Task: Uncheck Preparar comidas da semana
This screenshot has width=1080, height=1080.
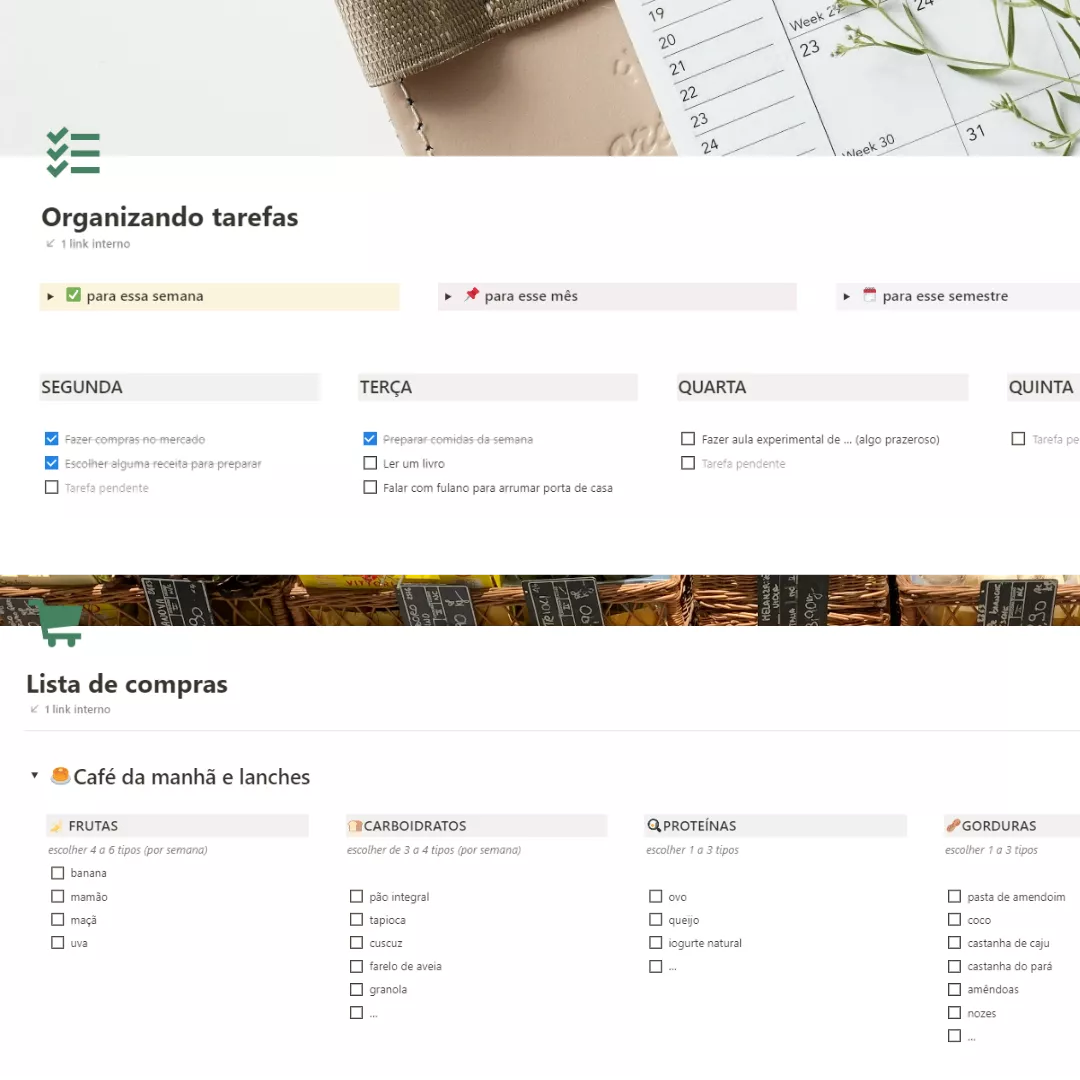Action: point(370,439)
